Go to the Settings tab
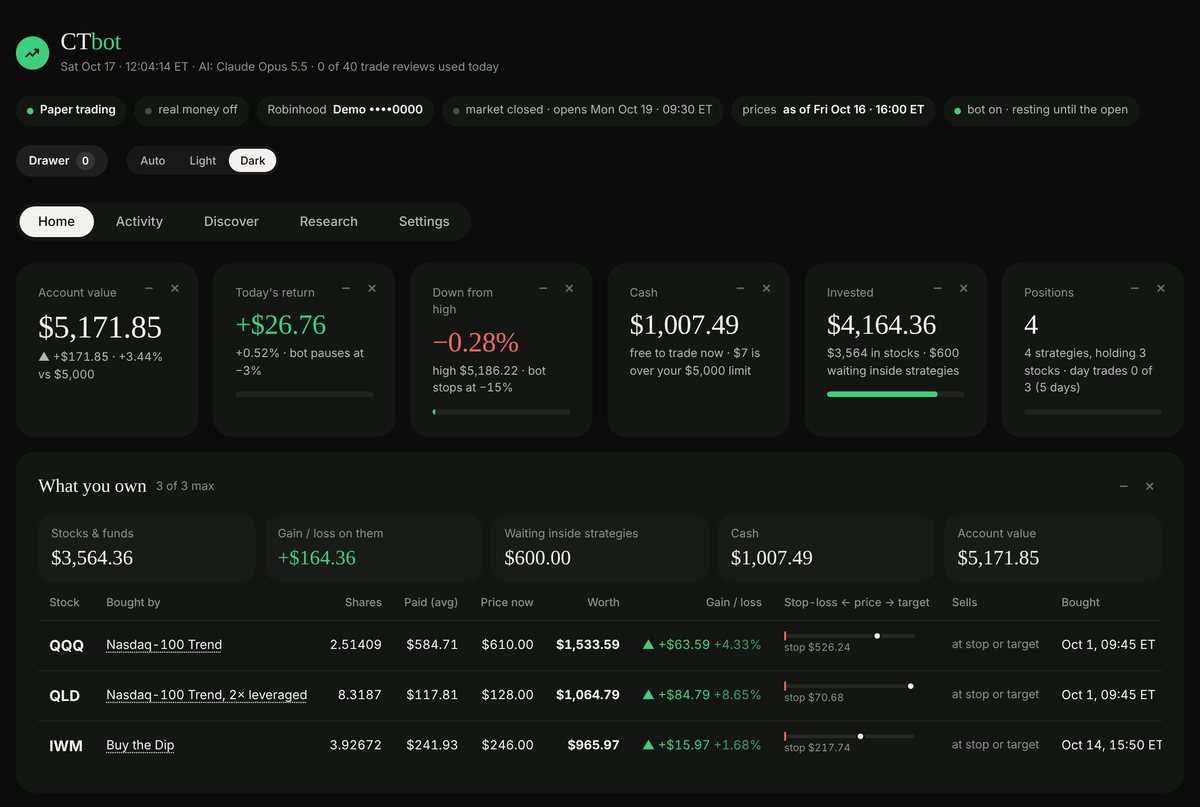The image size is (1200, 807). pos(424,222)
